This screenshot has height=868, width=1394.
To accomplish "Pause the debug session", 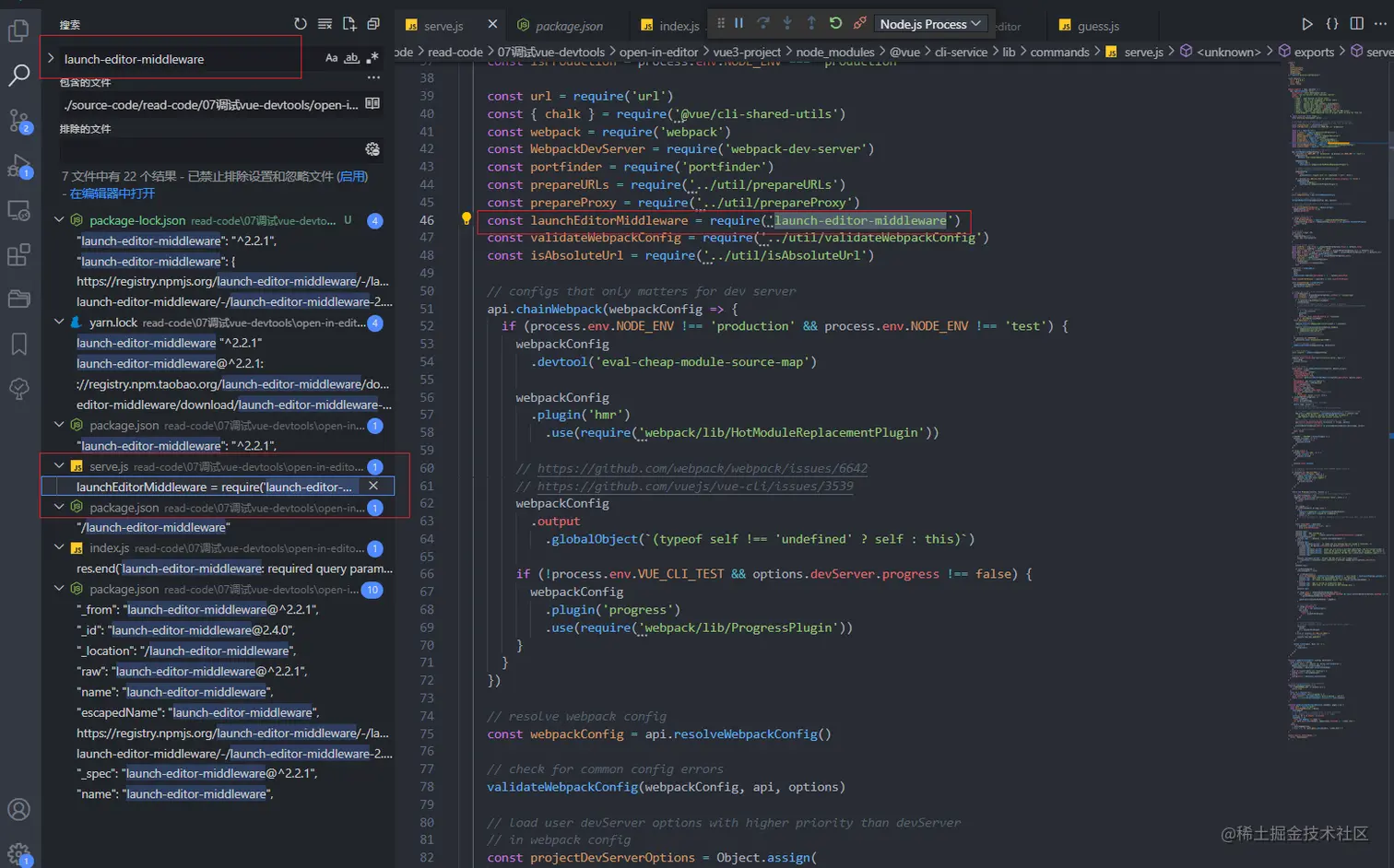I will tap(738, 23).
